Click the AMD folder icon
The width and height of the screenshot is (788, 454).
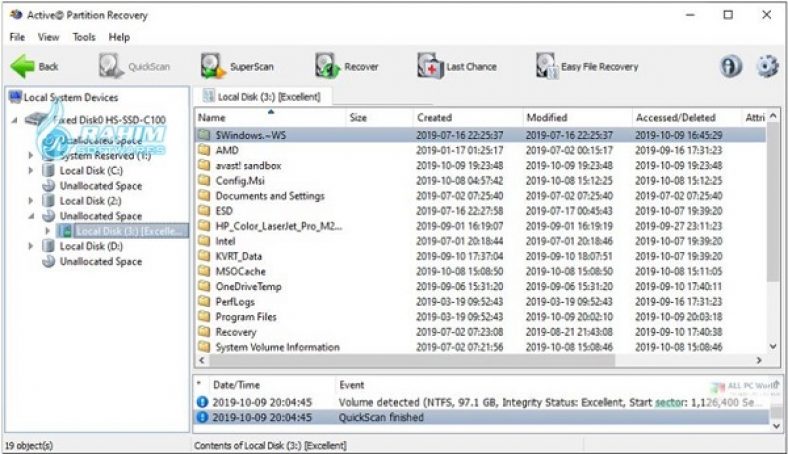(204, 150)
